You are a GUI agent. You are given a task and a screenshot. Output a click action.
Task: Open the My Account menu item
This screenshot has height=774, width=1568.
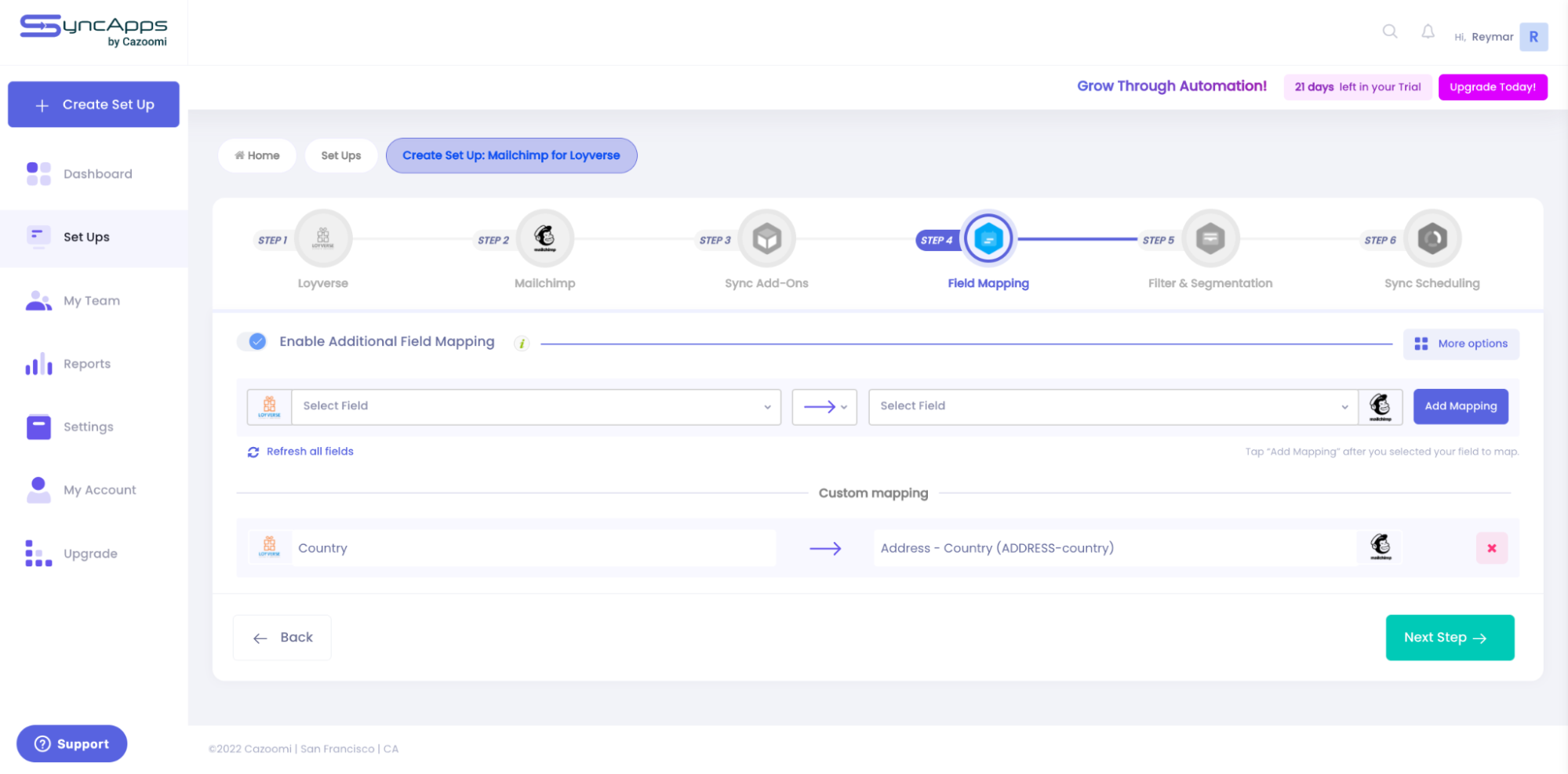(x=94, y=489)
